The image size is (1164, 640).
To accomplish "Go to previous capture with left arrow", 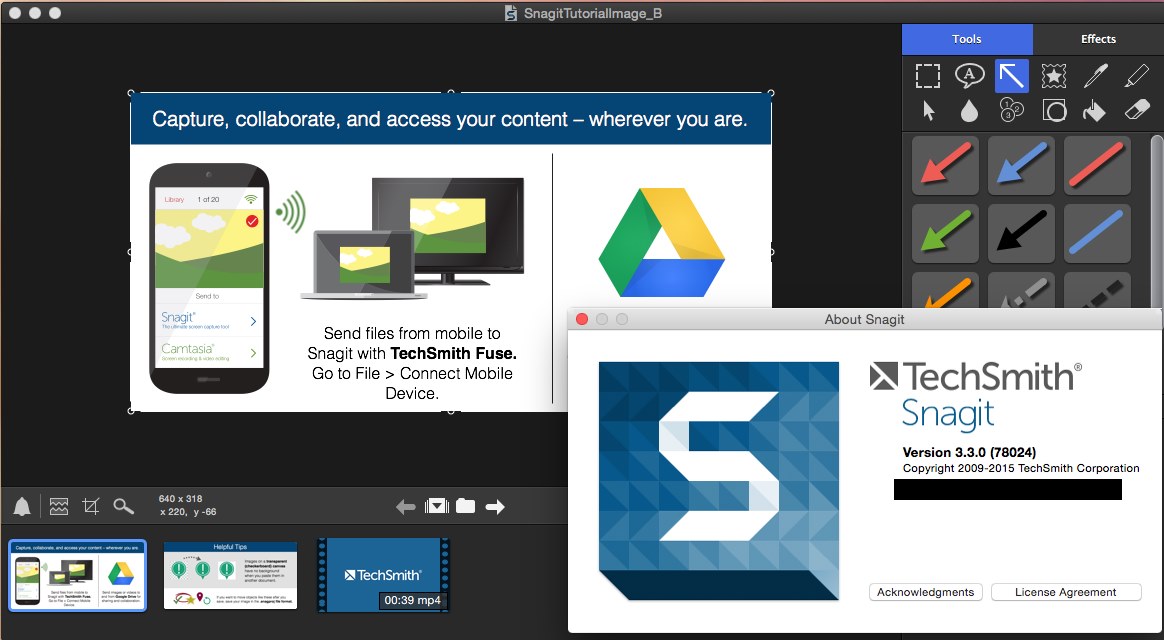I will coord(405,507).
